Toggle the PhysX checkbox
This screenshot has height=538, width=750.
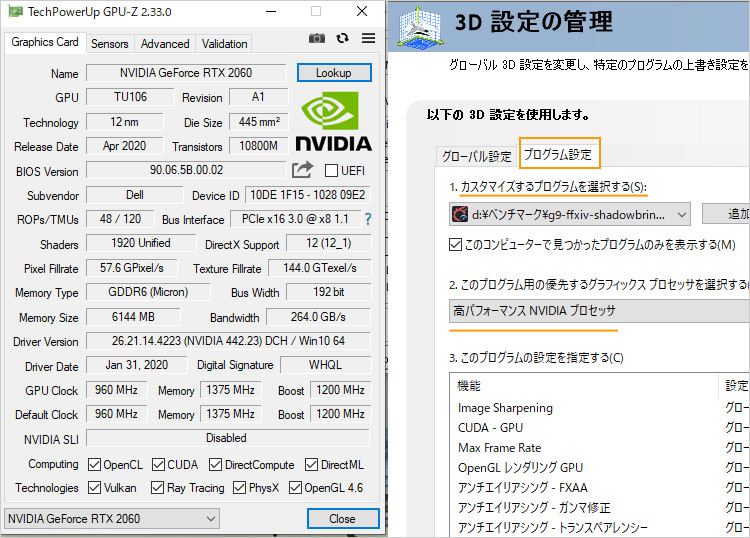(x=239, y=487)
